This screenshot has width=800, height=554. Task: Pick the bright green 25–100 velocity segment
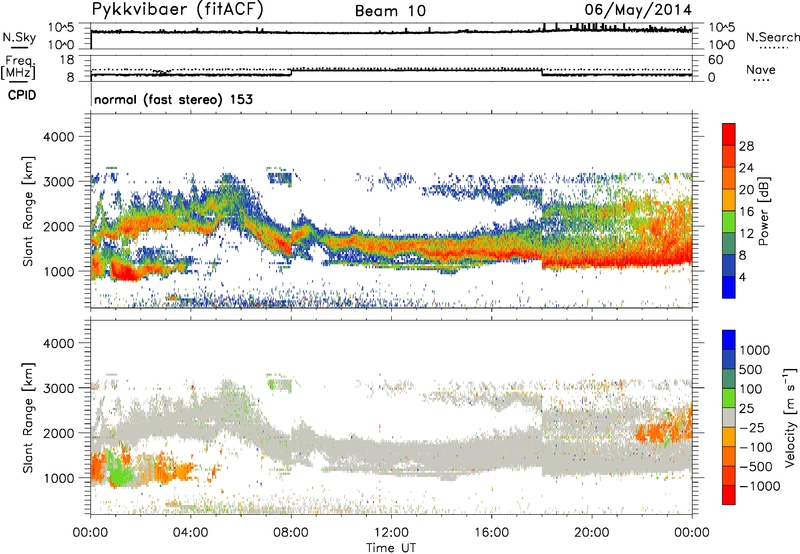coord(729,398)
